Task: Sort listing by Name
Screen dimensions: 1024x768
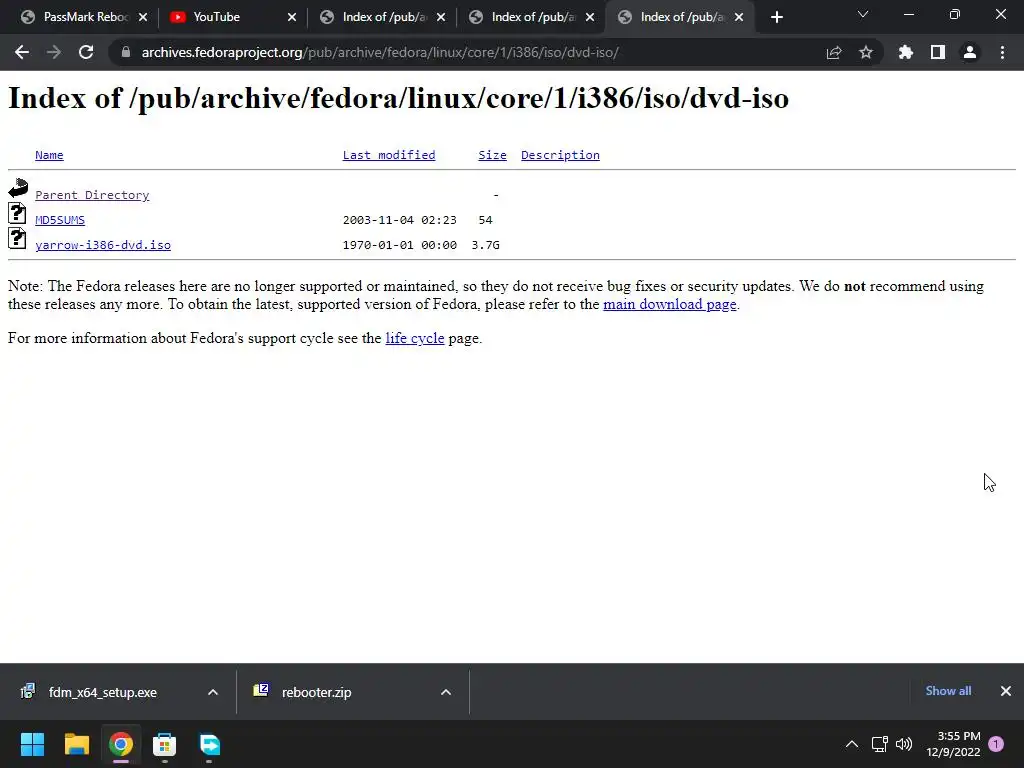Action: tap(49, 155)
